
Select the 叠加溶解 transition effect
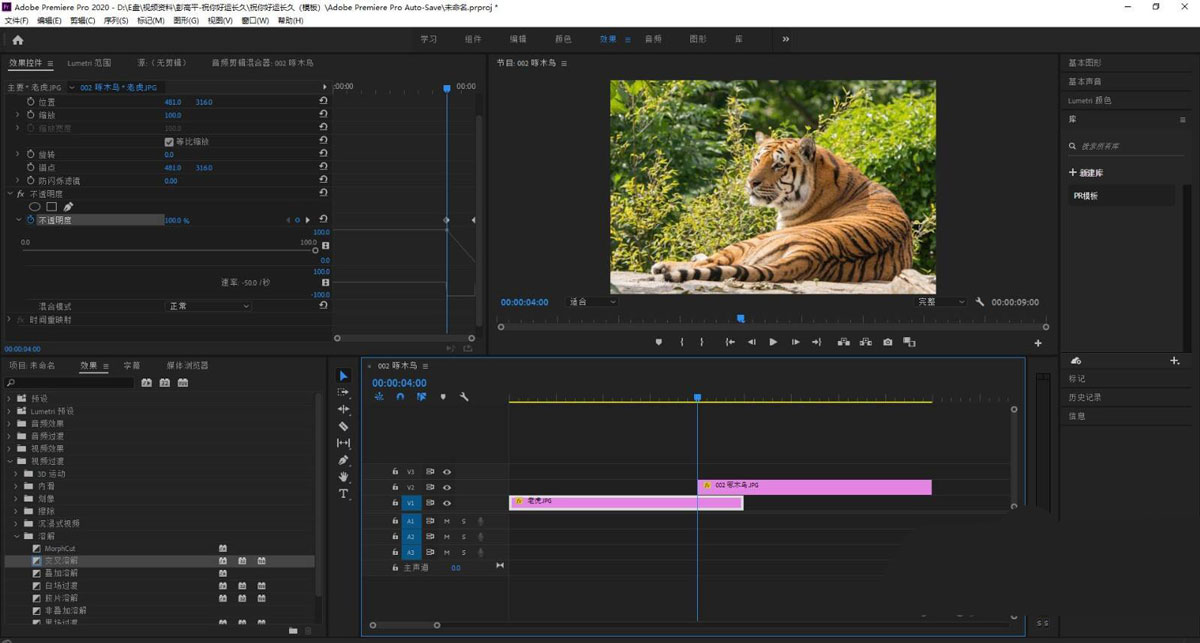(61, 573)
